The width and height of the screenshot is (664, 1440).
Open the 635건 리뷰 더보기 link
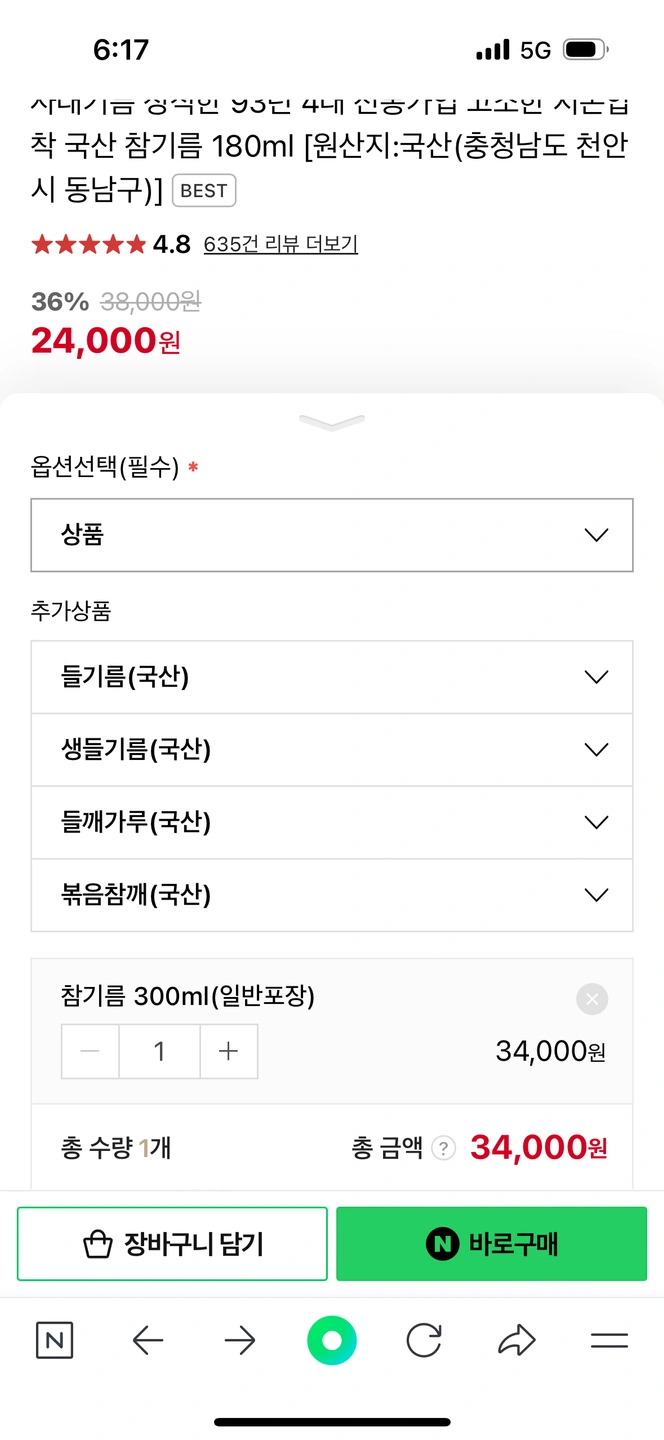[280, 244]
